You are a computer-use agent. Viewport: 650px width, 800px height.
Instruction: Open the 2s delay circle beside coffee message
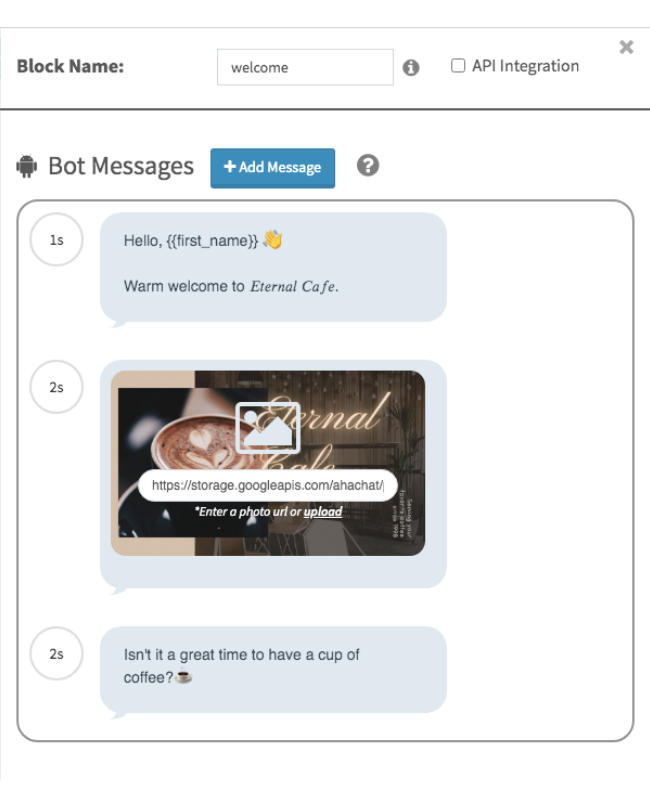point(57,654)
